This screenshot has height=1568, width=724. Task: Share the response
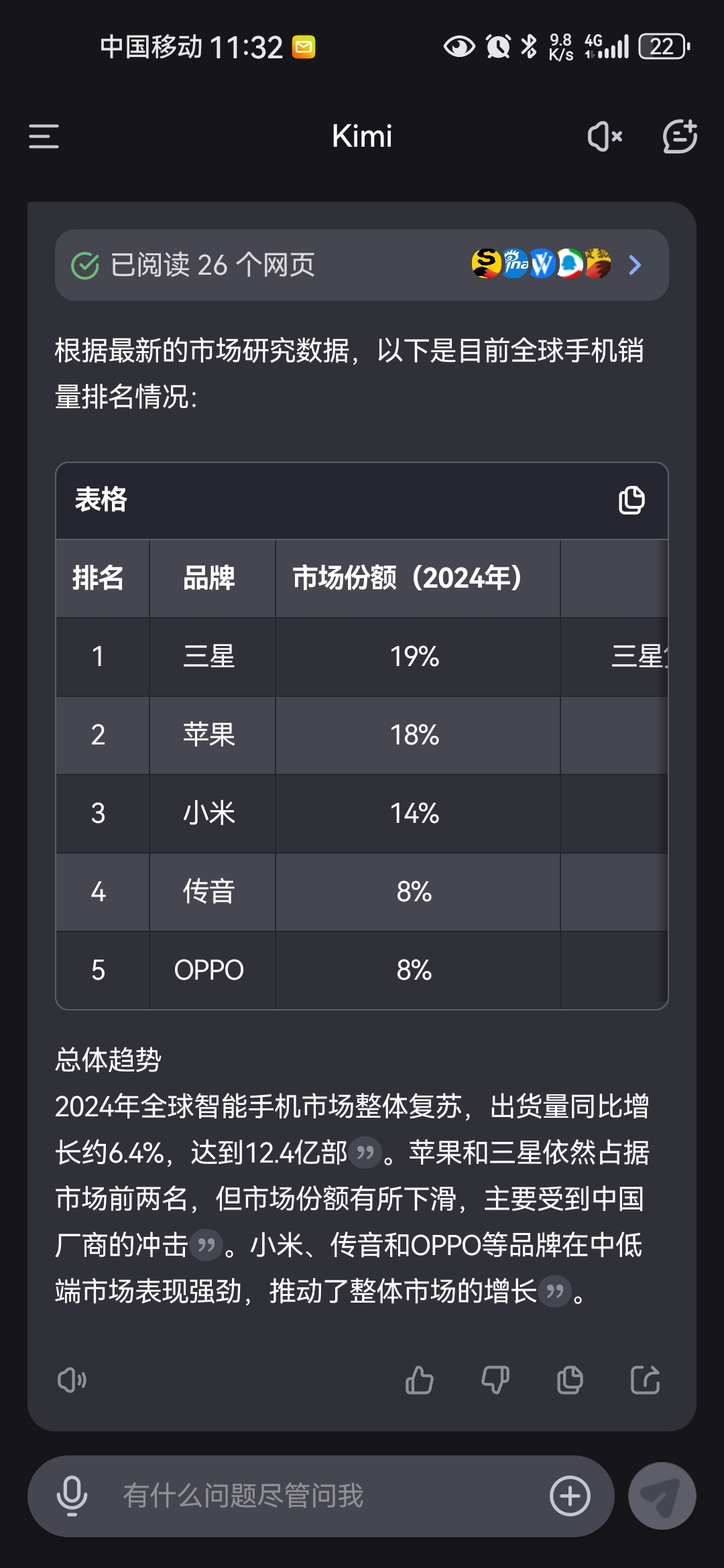[646, 1380]
